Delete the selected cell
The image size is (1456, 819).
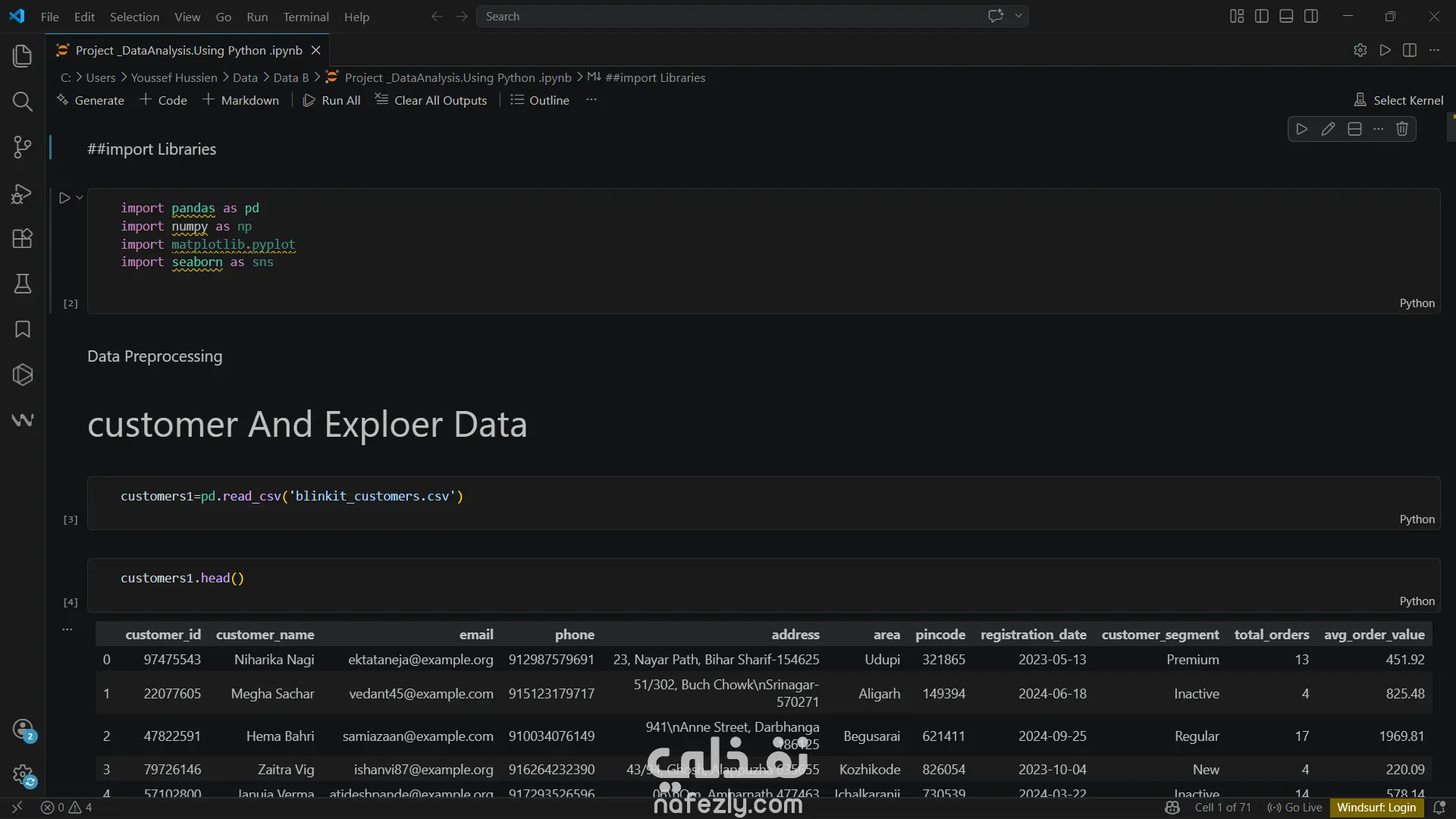click(1402, 129)
